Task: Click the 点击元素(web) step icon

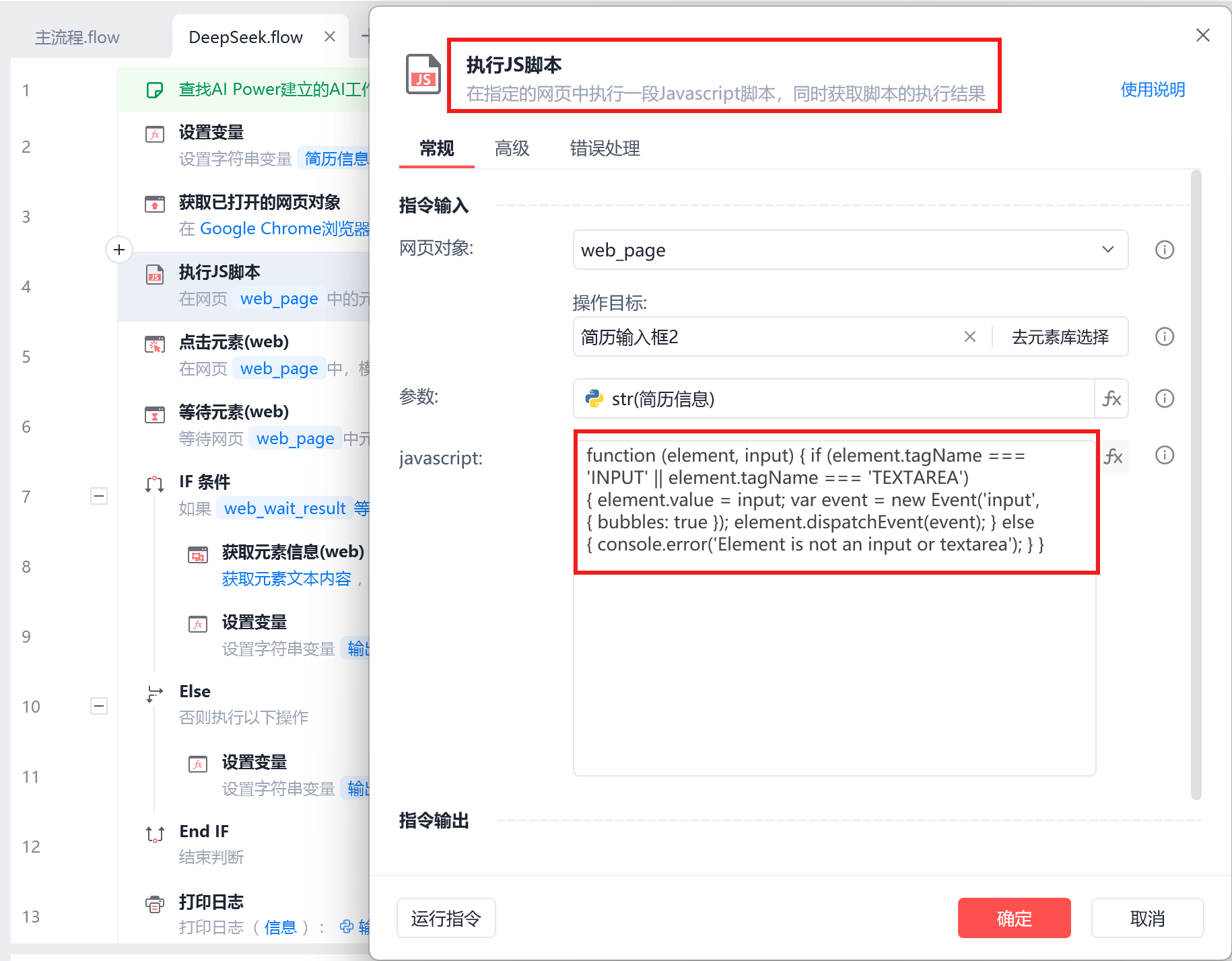Action: click(x=155, y=345)
